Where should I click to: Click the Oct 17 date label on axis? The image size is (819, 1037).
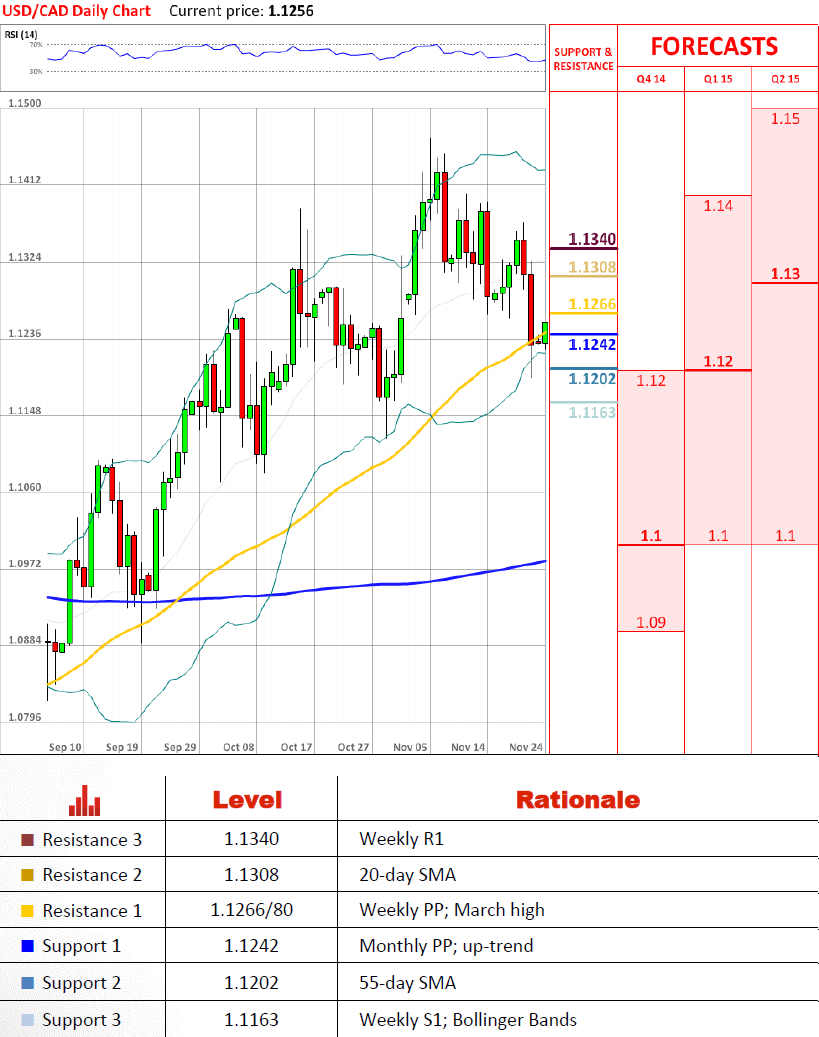(296, 747)
